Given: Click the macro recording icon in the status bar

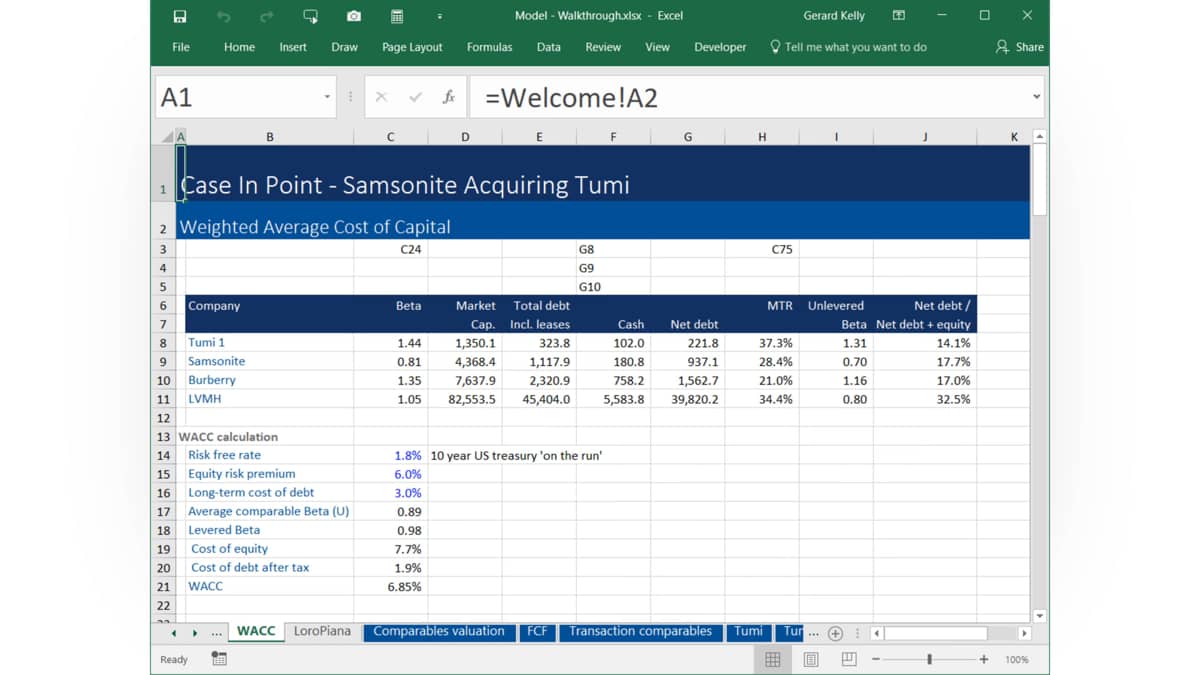Looking at the screenshot, I should (x=219, y=659).
